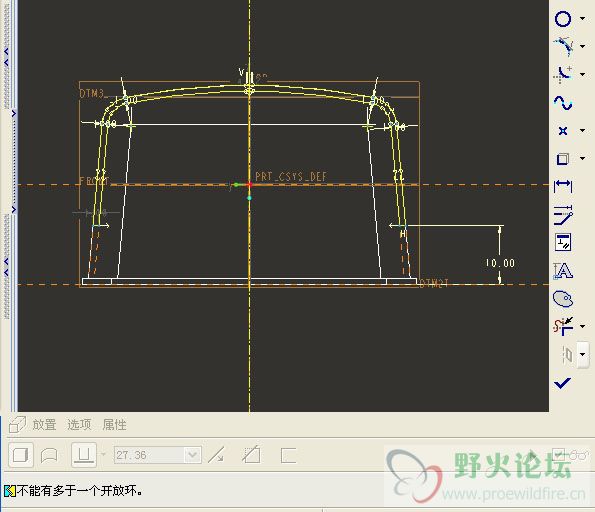Select the Extrude as solid button
The image size is (595, 512).
pyautogui.click(x=20, y=455)
